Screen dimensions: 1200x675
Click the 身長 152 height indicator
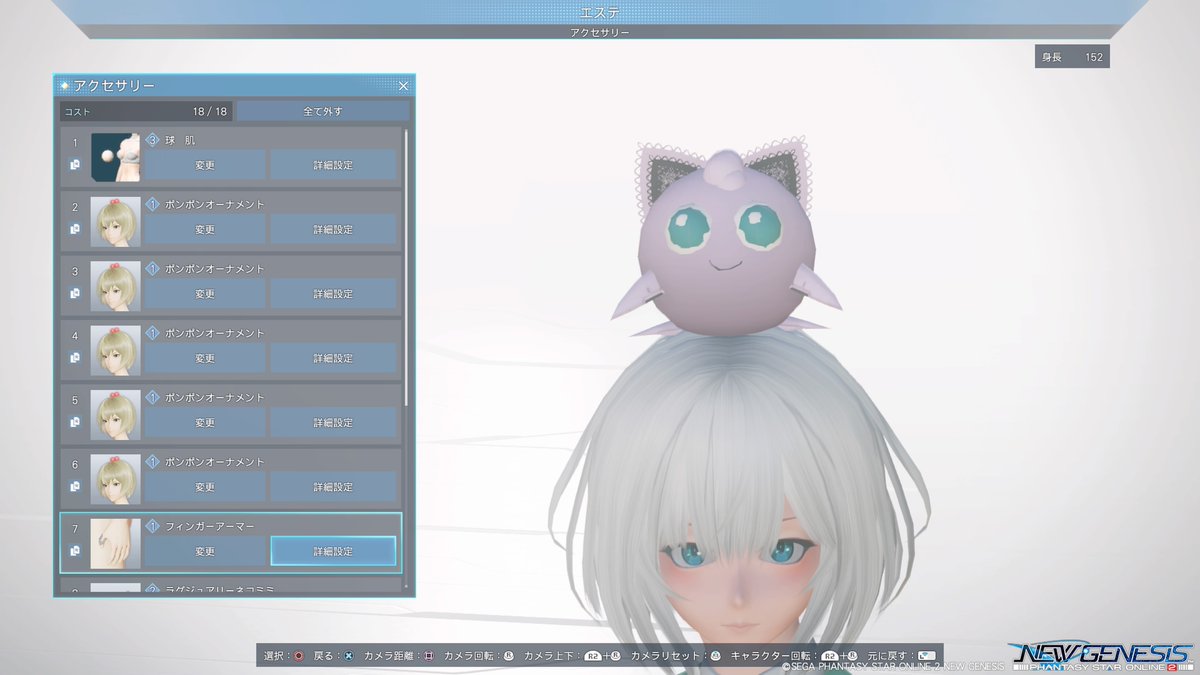(1072, 57)
